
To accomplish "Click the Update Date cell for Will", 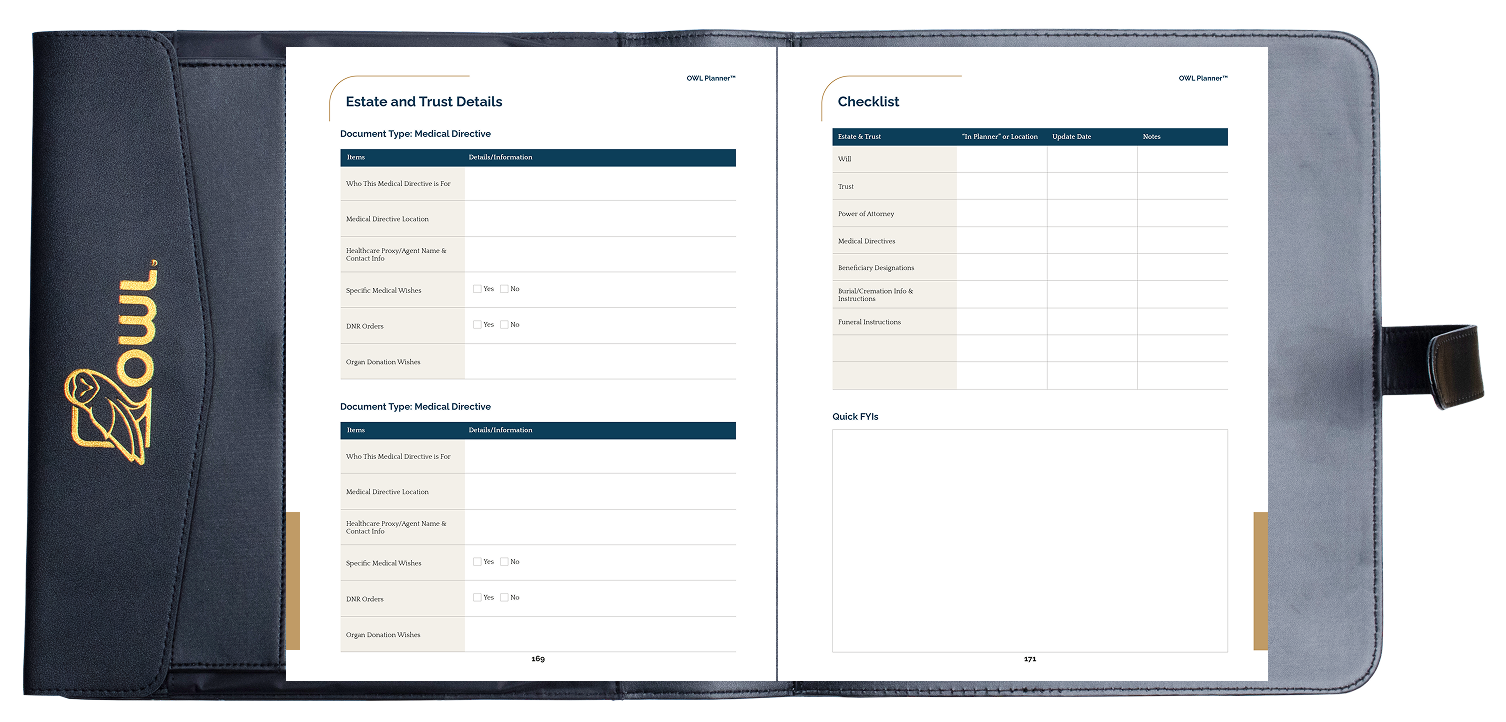I will [1092, 159].
